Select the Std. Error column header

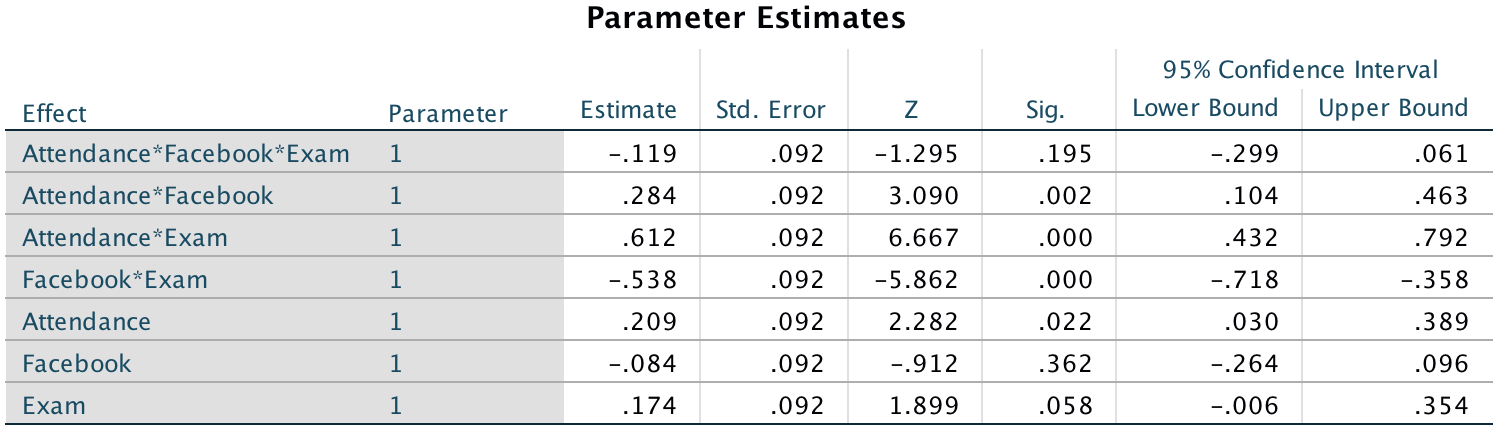click(x=771, y=110)
